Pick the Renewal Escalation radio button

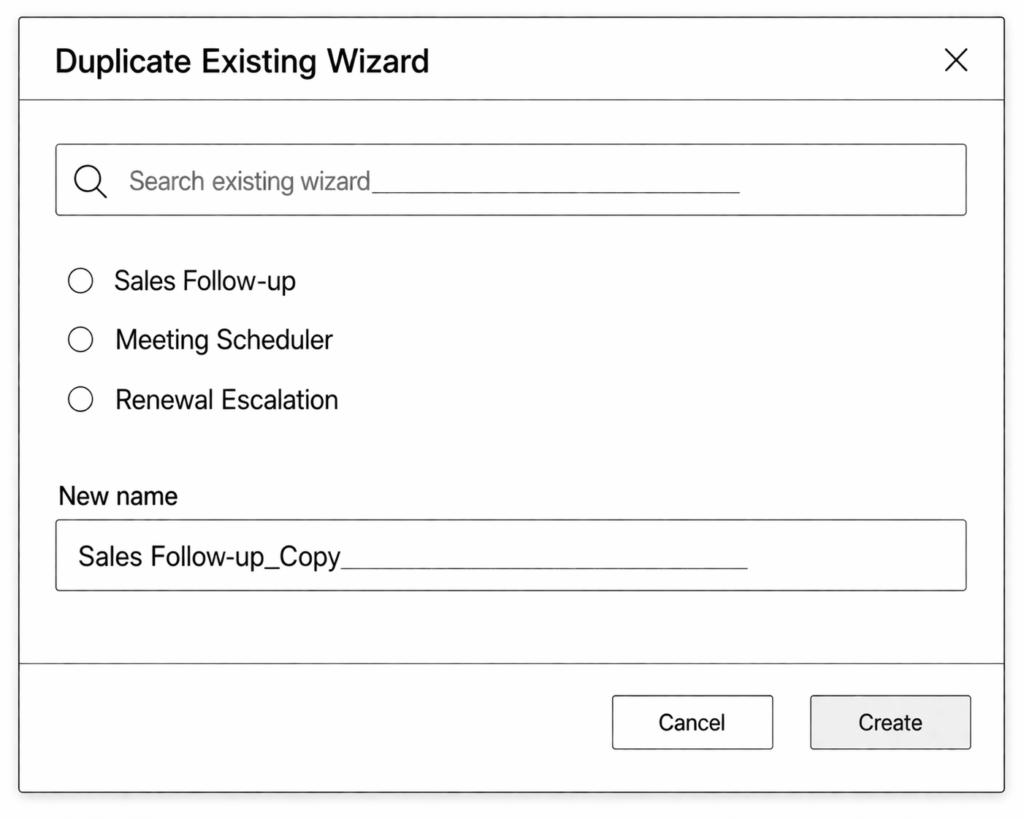pos(80,400)
